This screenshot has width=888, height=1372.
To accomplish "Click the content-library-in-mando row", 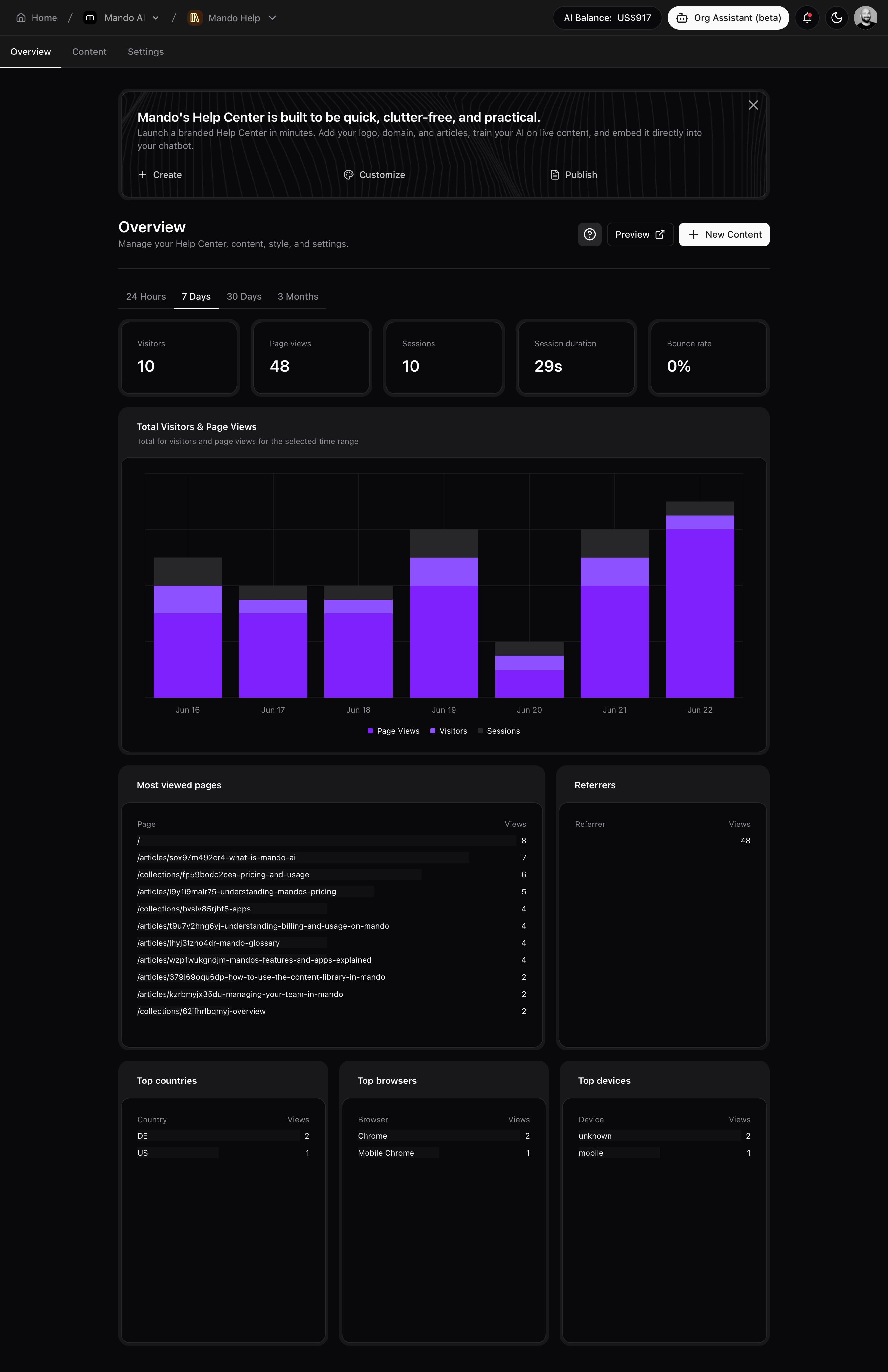I will coord(332,977).
